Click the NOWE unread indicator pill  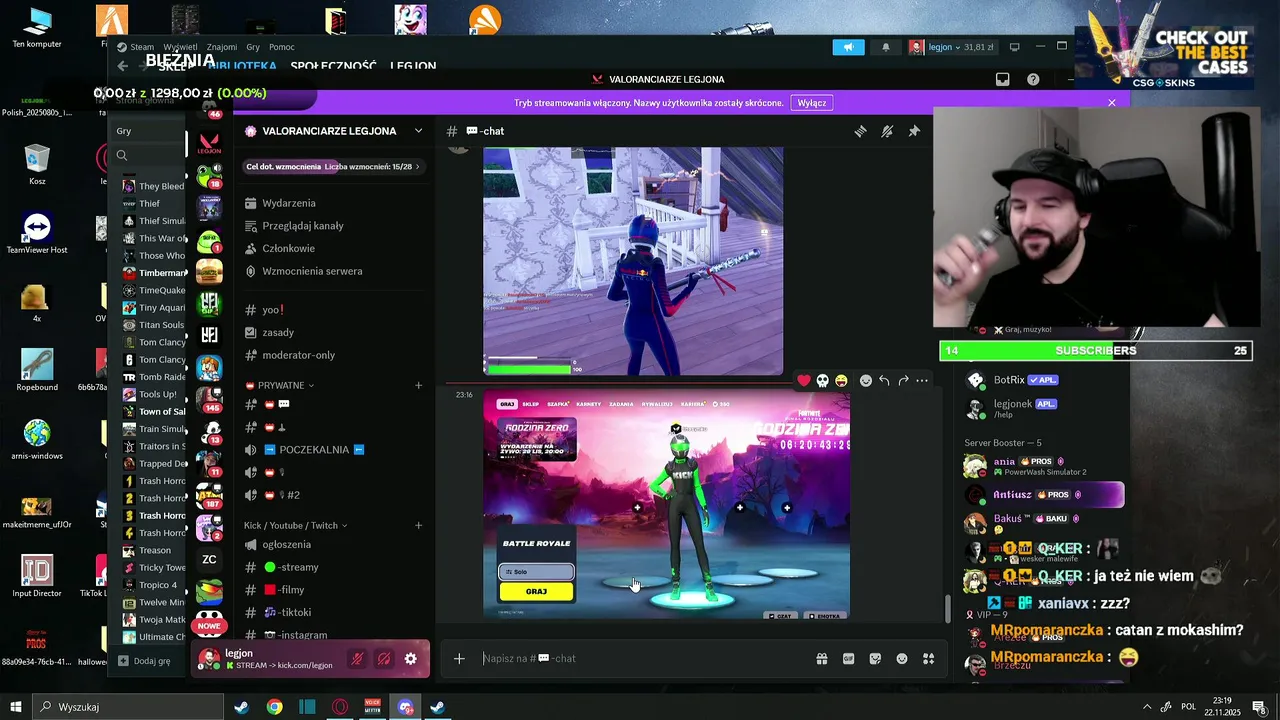[x=209, y=626]
